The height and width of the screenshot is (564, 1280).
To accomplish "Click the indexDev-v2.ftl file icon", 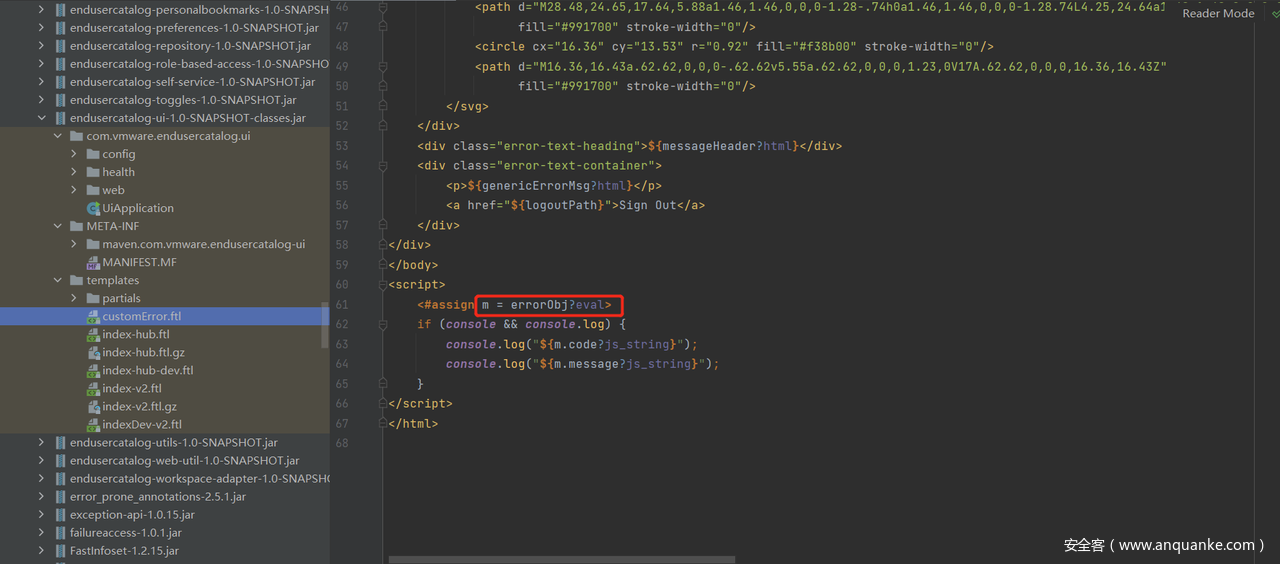I will pos(93,424).
